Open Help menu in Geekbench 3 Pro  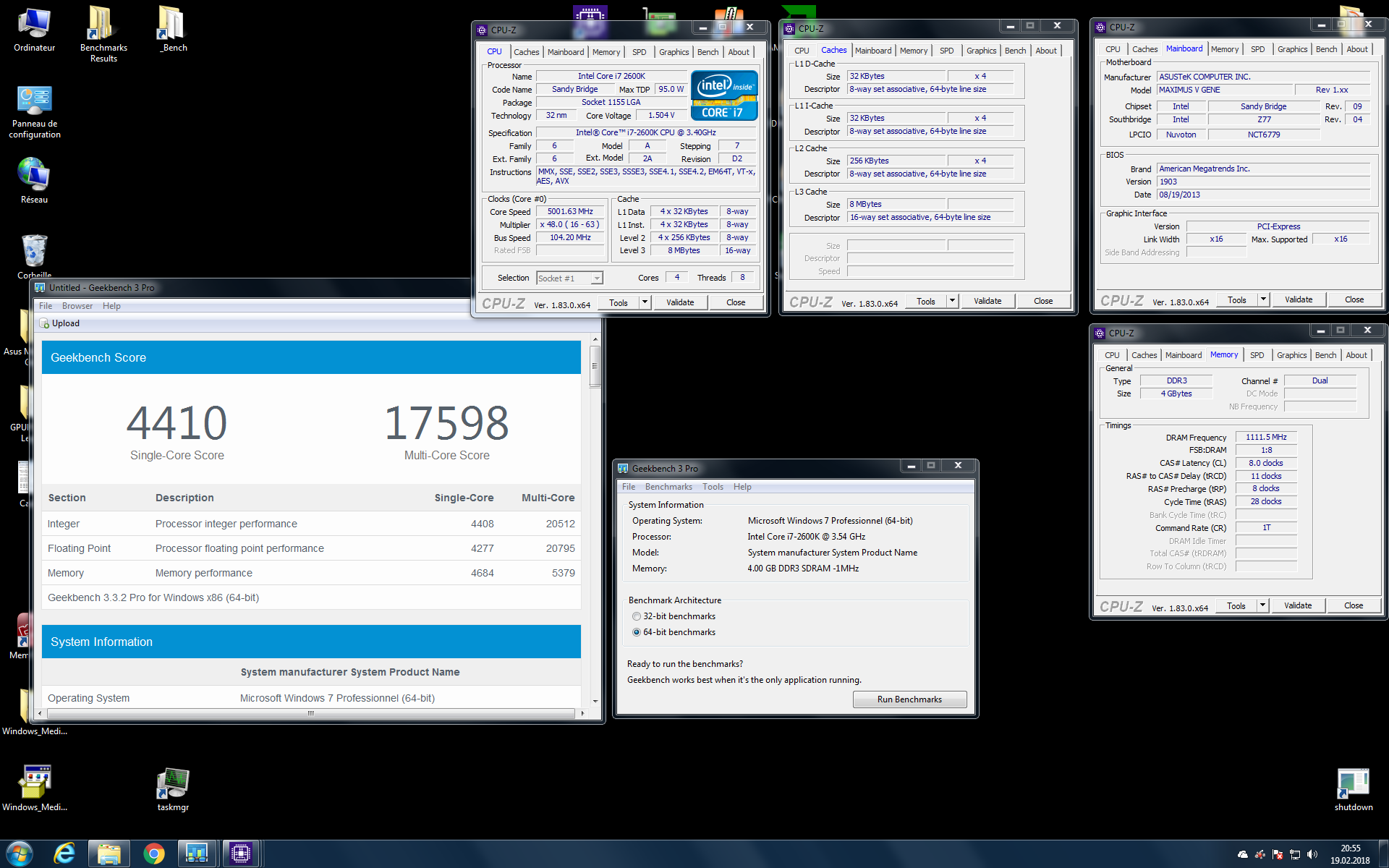pos(742,487)
